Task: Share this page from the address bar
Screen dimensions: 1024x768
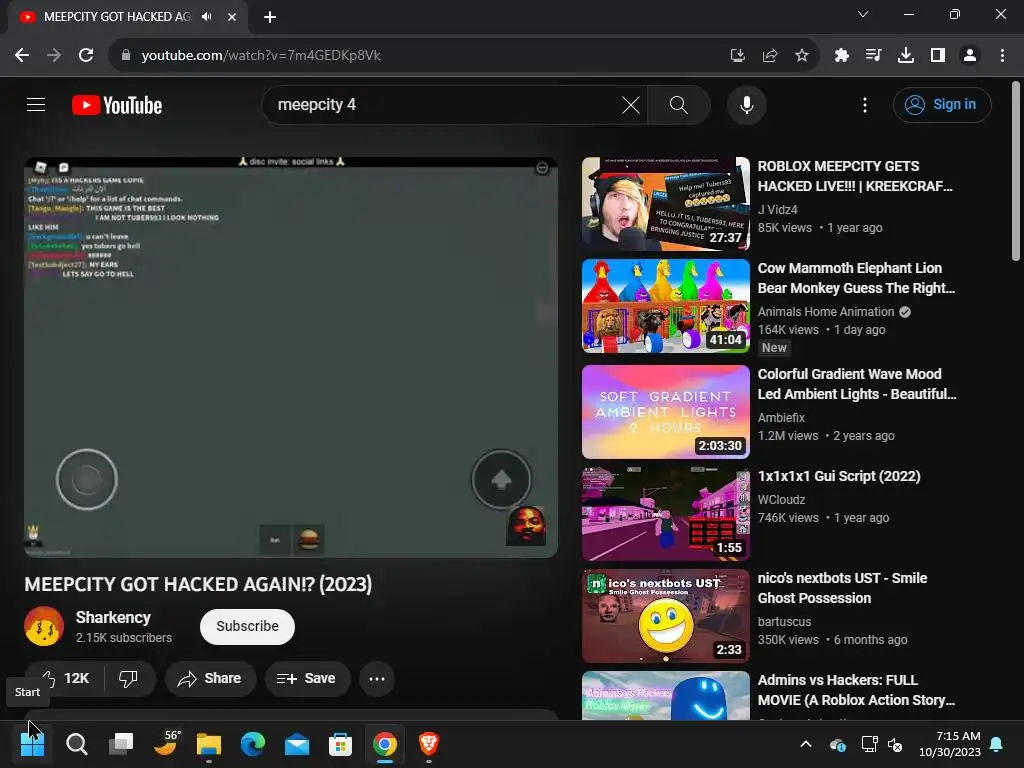Action: (770, 56)
